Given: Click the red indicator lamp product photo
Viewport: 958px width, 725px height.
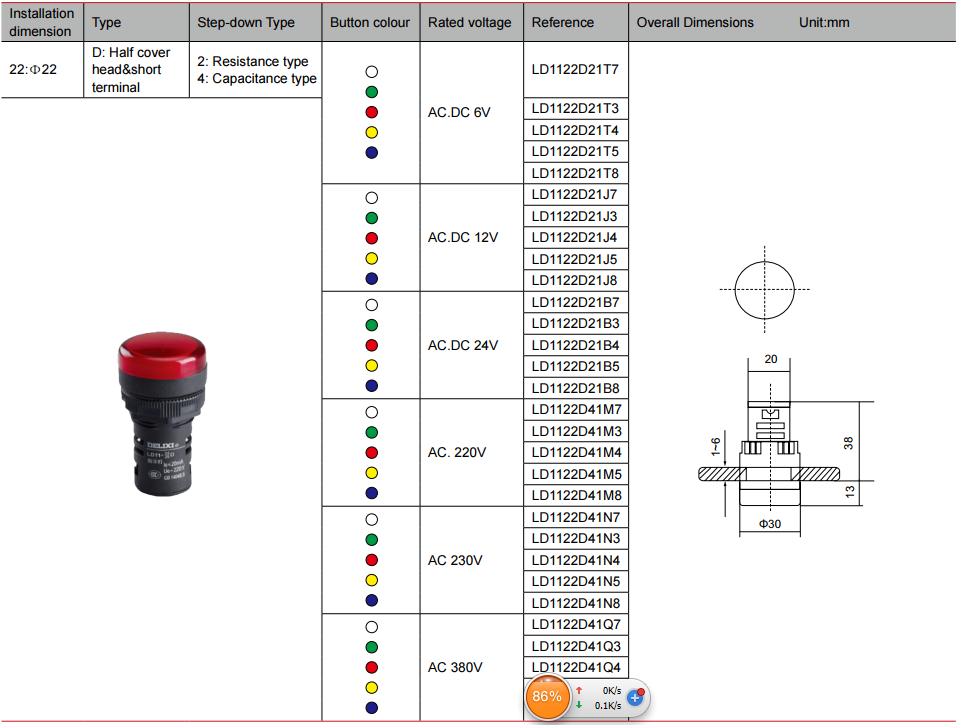Looking at the screenshot, I should [163, 414].
